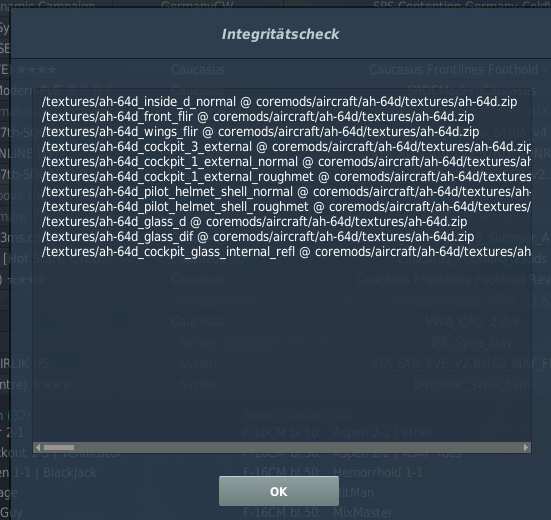Select the ah-64d_pilot_helmet_shell_roughmet line
This screenshot has height=520, width=551.
286,207
